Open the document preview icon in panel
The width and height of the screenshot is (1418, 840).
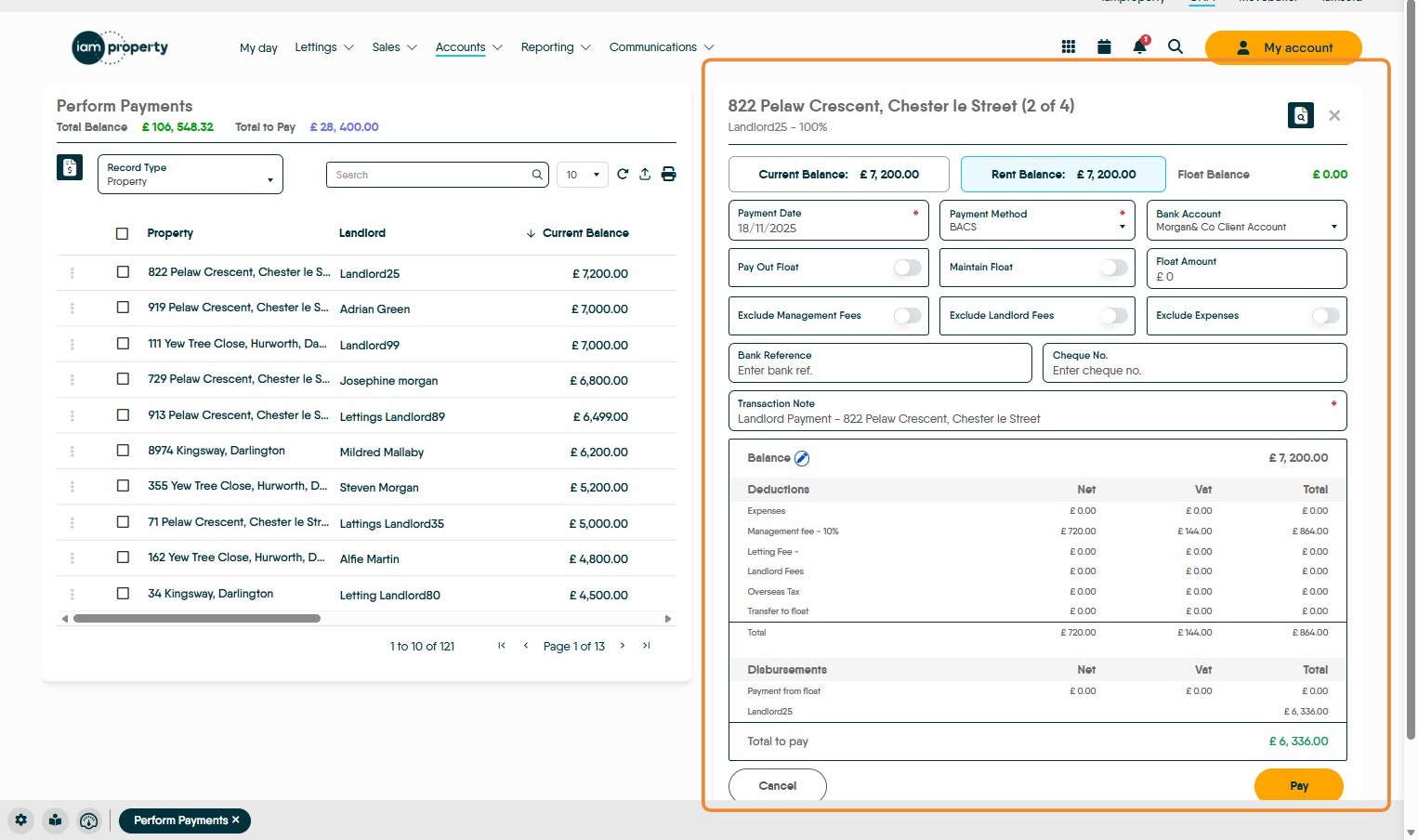[x=1300, y=115]
